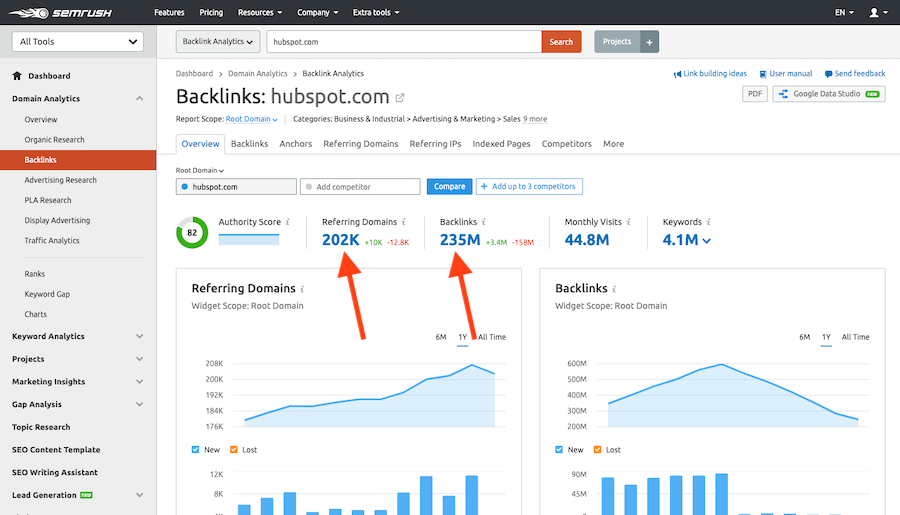Switch to the Indexed Pages tab
This screenshot has width=900, height=515.
point(501,144)
